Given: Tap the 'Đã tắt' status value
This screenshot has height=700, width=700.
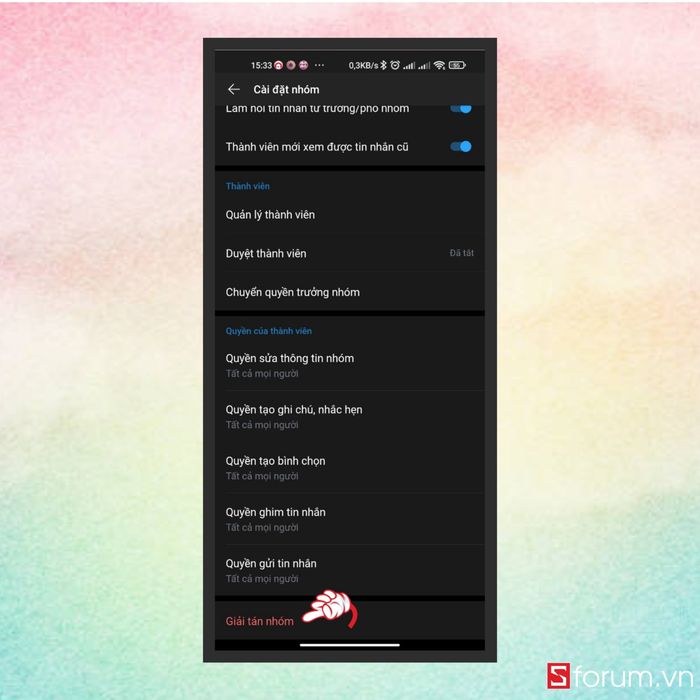Looking at the screenshot, I should 461,253.
